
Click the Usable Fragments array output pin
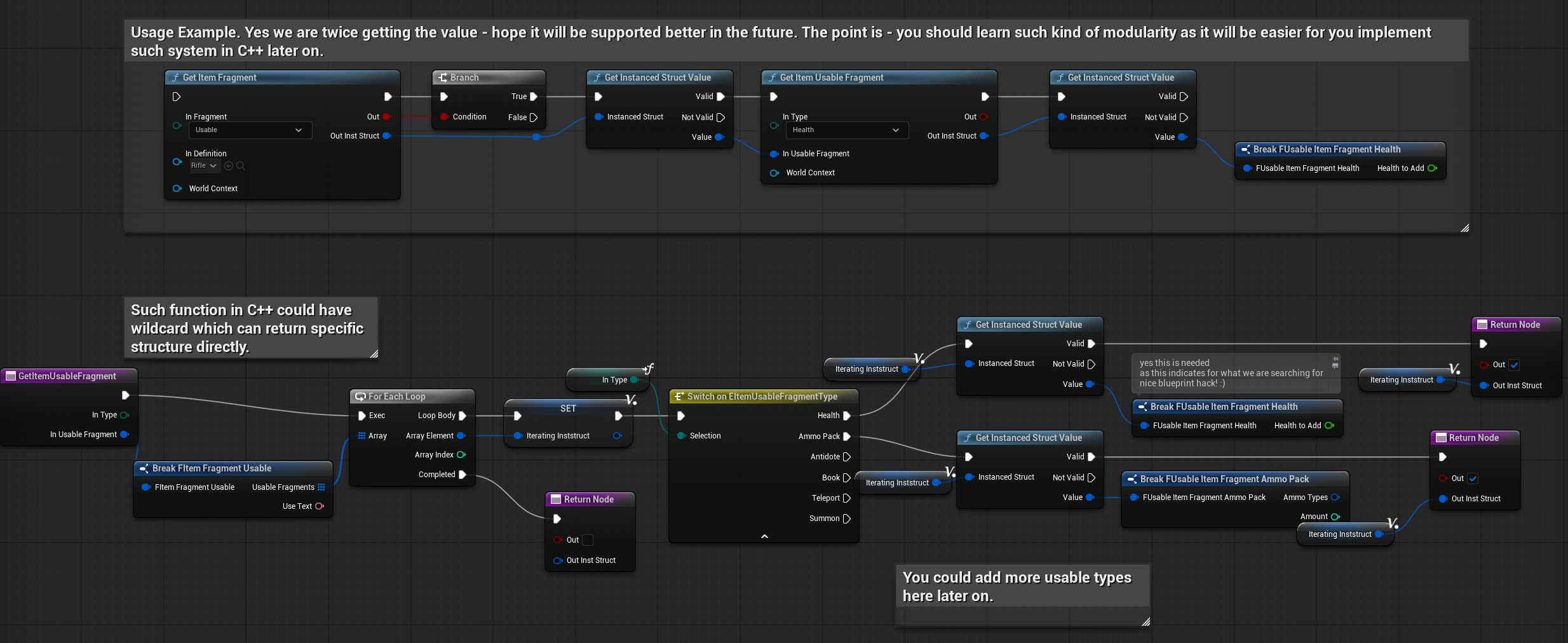pyautogui.click(x=321, y=487)
